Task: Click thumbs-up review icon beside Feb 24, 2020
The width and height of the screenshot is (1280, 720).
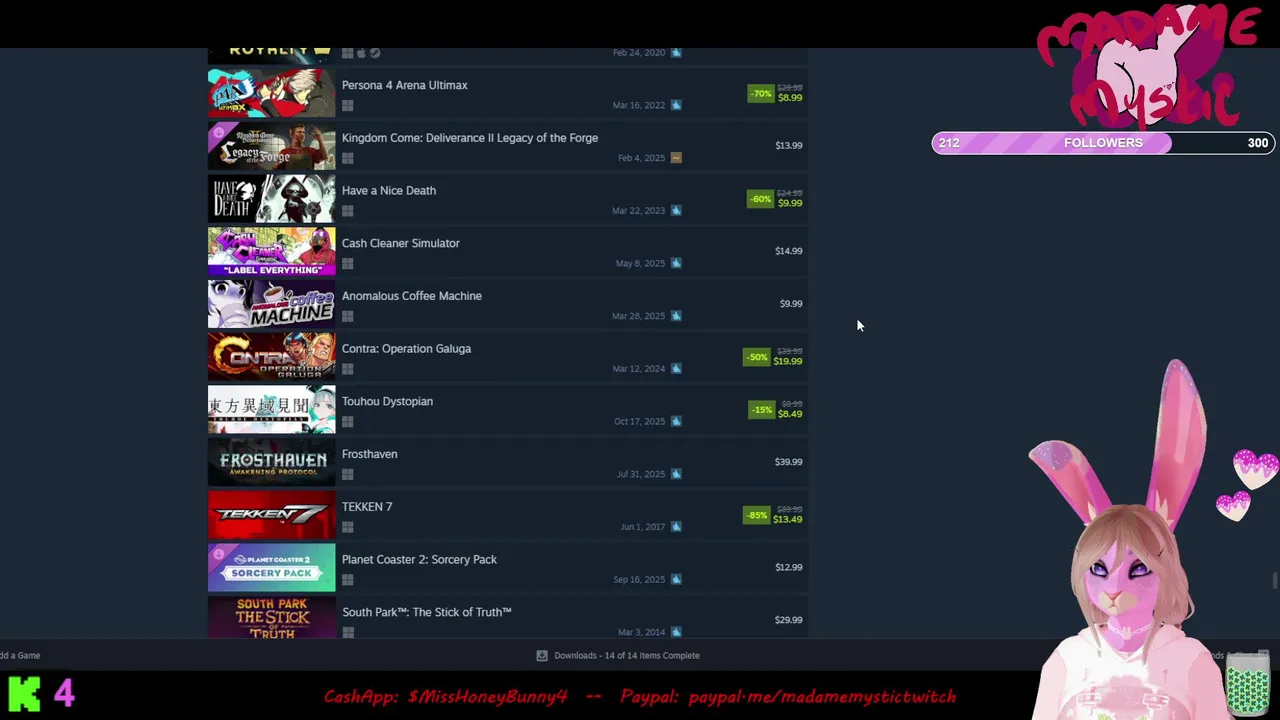Action: (x=676, y=52)
